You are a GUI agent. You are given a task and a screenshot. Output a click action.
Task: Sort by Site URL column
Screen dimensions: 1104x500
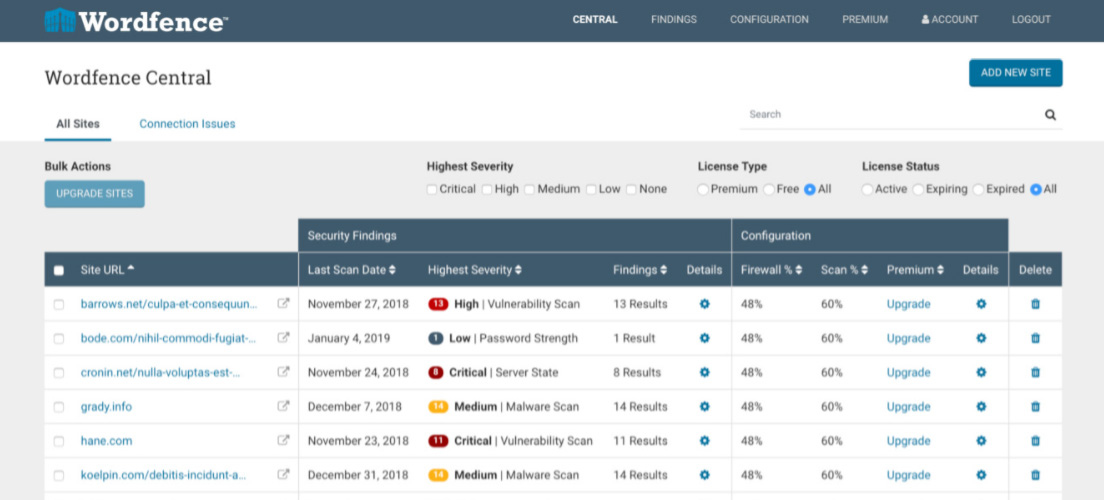108,270
